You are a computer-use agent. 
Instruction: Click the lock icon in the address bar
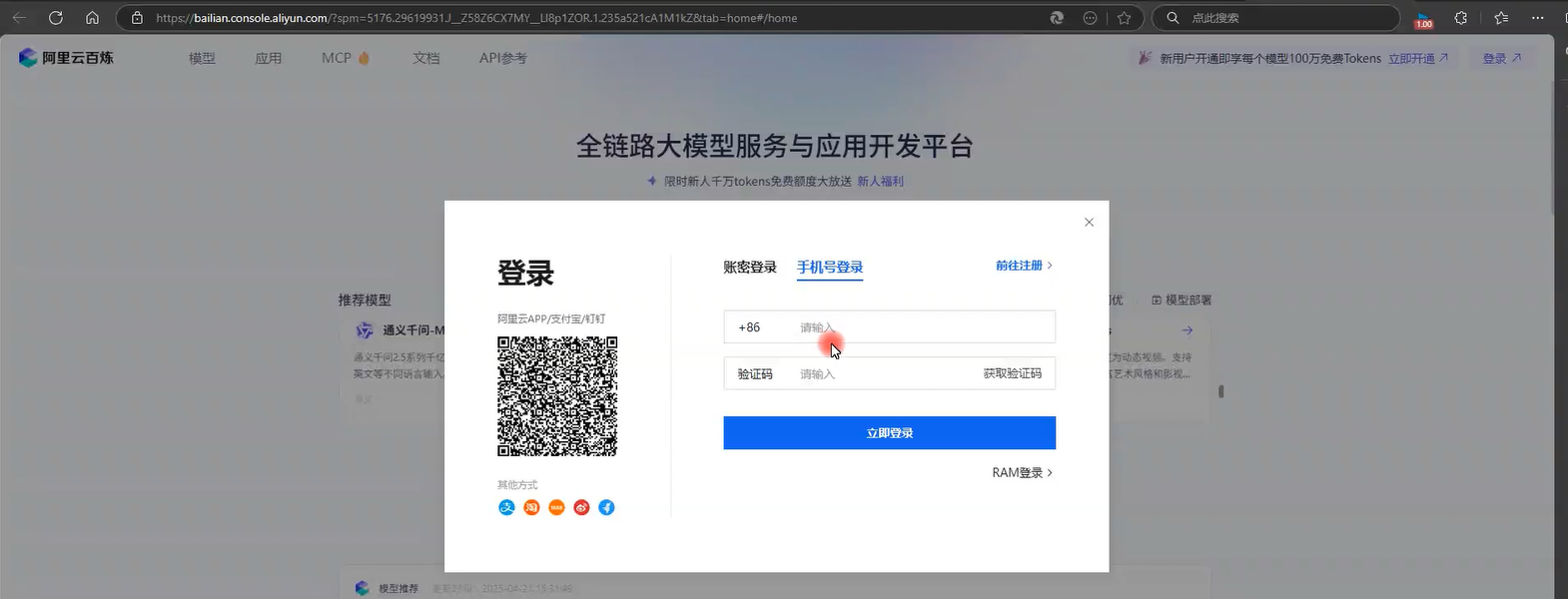point(137,18)
